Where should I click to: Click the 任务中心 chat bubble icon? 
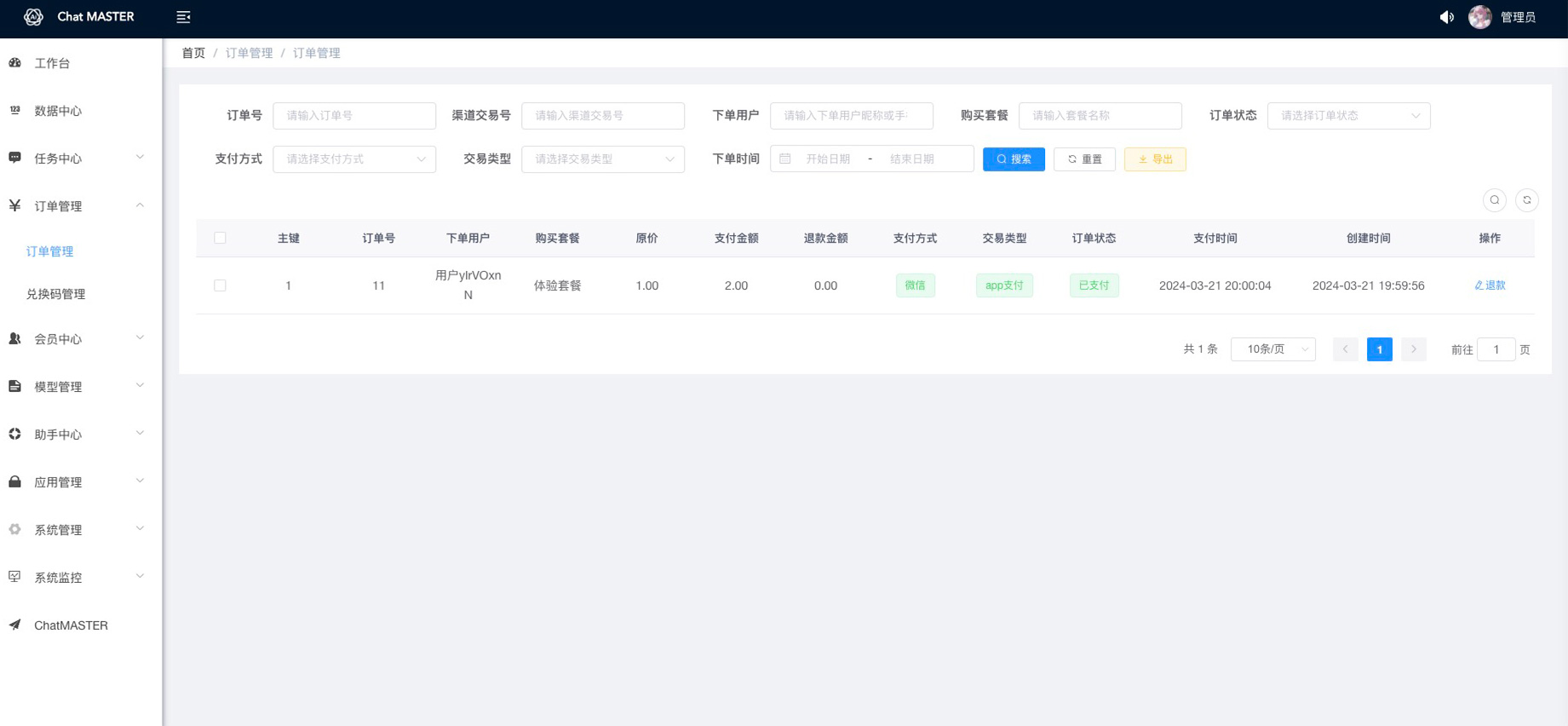click(15, 158)
